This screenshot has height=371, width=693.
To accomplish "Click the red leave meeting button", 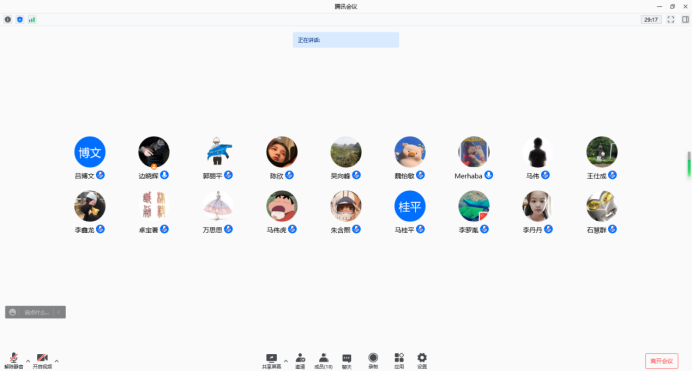I will pyautogui.click(x=662, y=361).
